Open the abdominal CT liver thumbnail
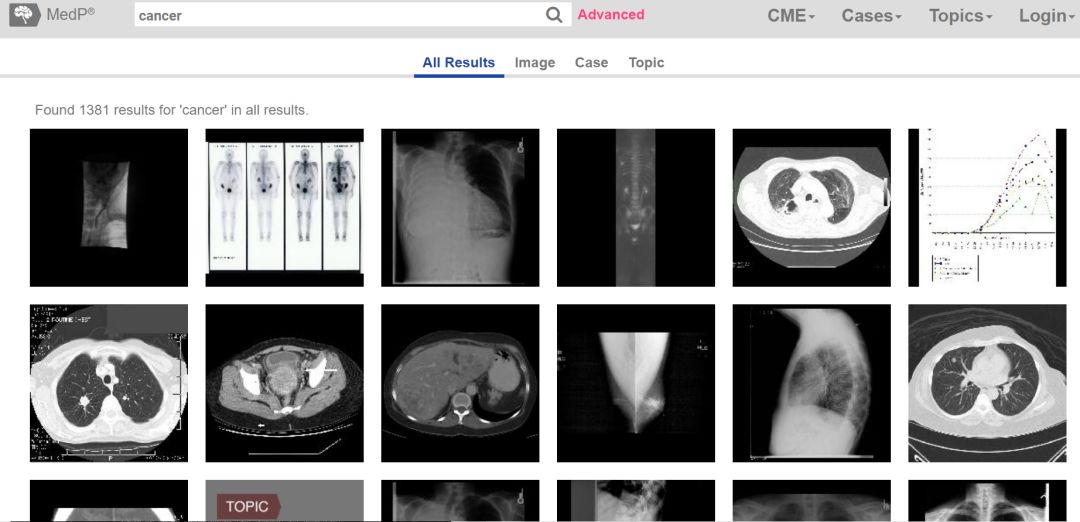The height and width of the screenshot is (522, 1080). tap(460, 383)
